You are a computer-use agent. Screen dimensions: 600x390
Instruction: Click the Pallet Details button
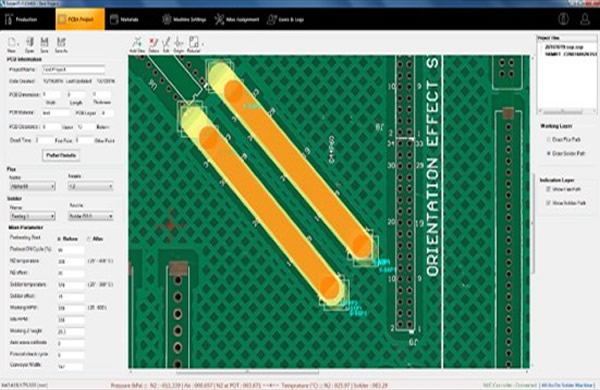pos(61,155)
